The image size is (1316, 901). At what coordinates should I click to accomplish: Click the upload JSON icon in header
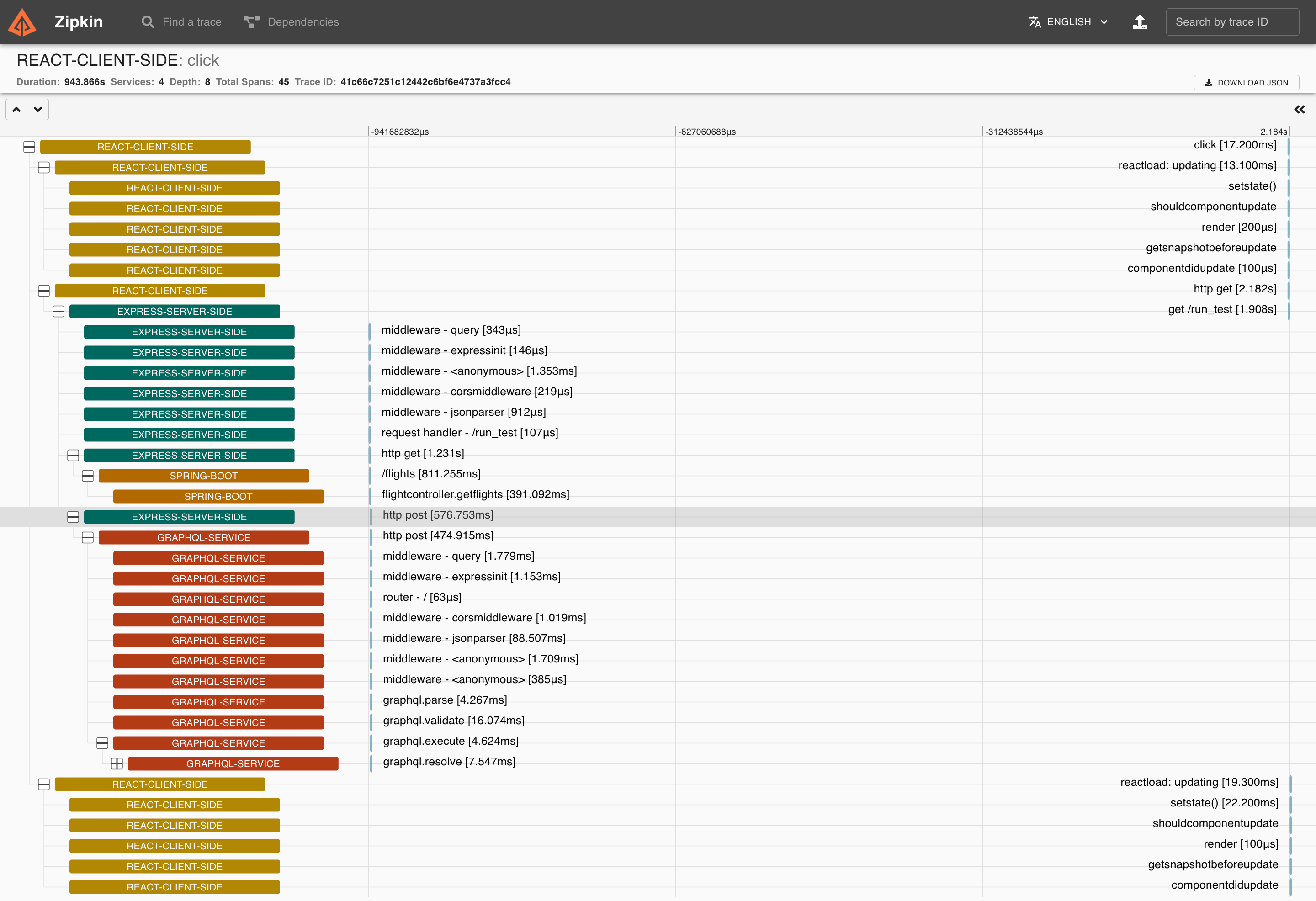pos(1139,22)
